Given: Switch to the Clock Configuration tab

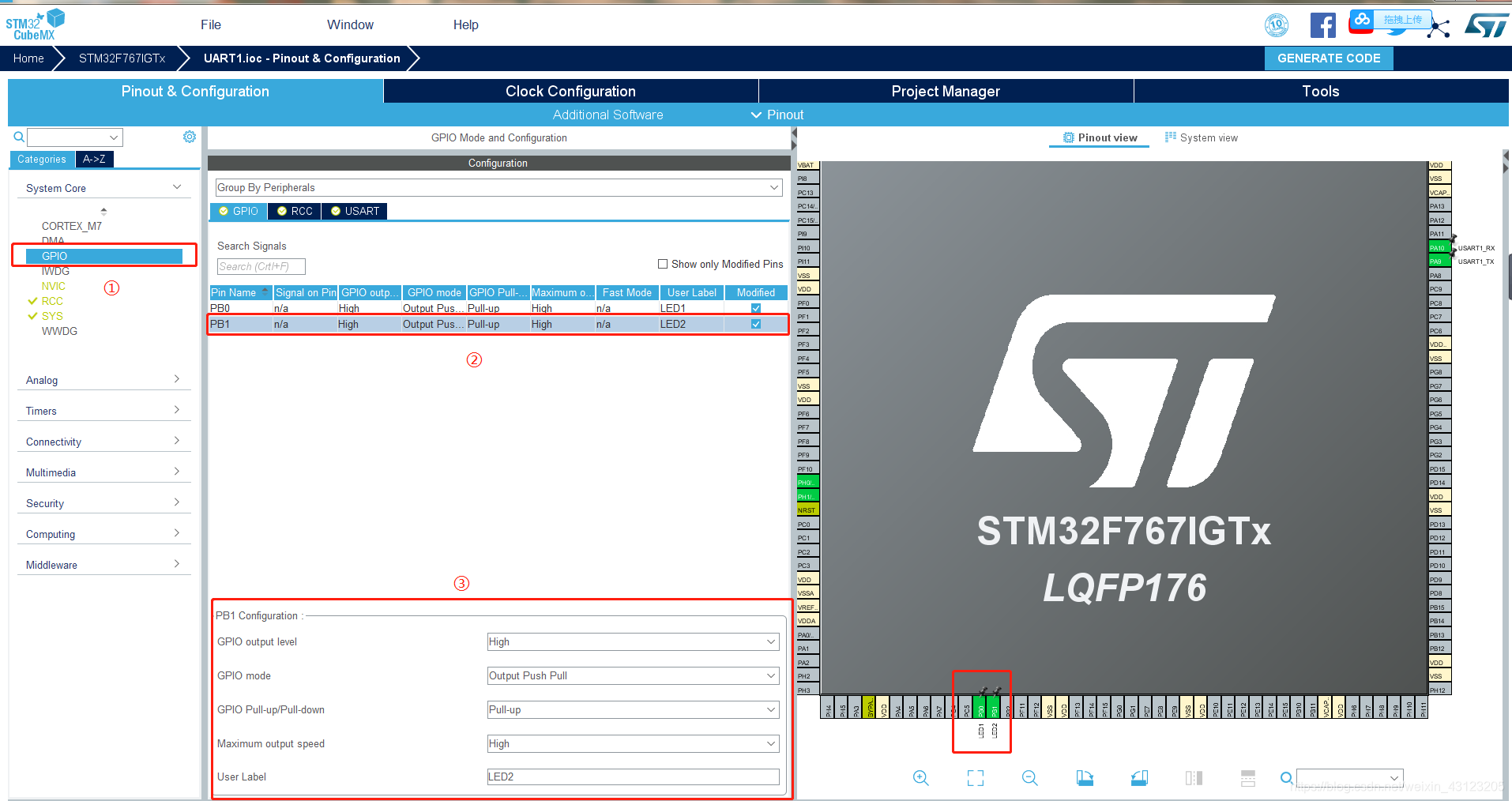Looking at the screenshot, I should [x=570, y=91].
